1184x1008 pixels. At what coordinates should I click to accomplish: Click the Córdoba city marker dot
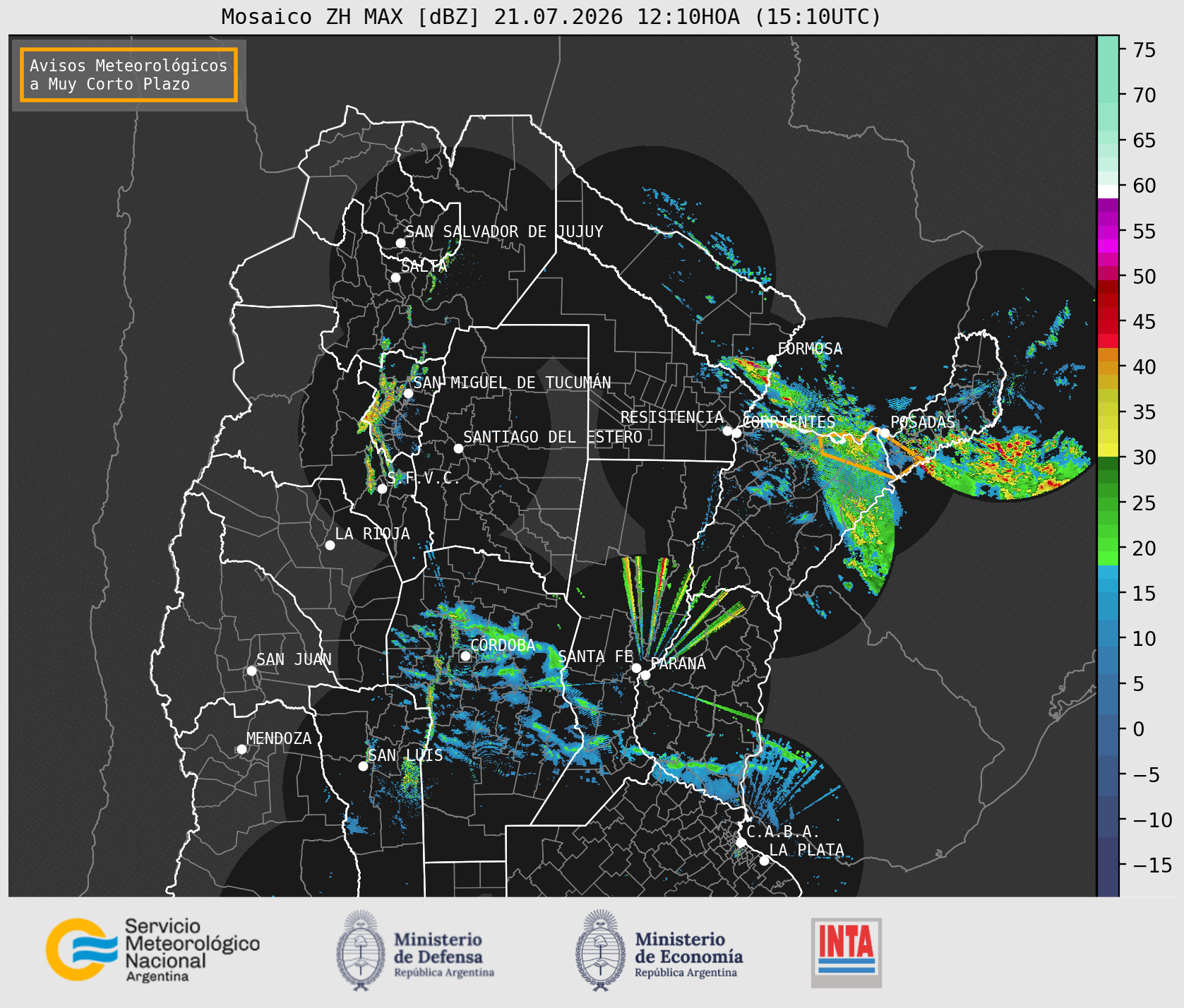coord(465,656)
